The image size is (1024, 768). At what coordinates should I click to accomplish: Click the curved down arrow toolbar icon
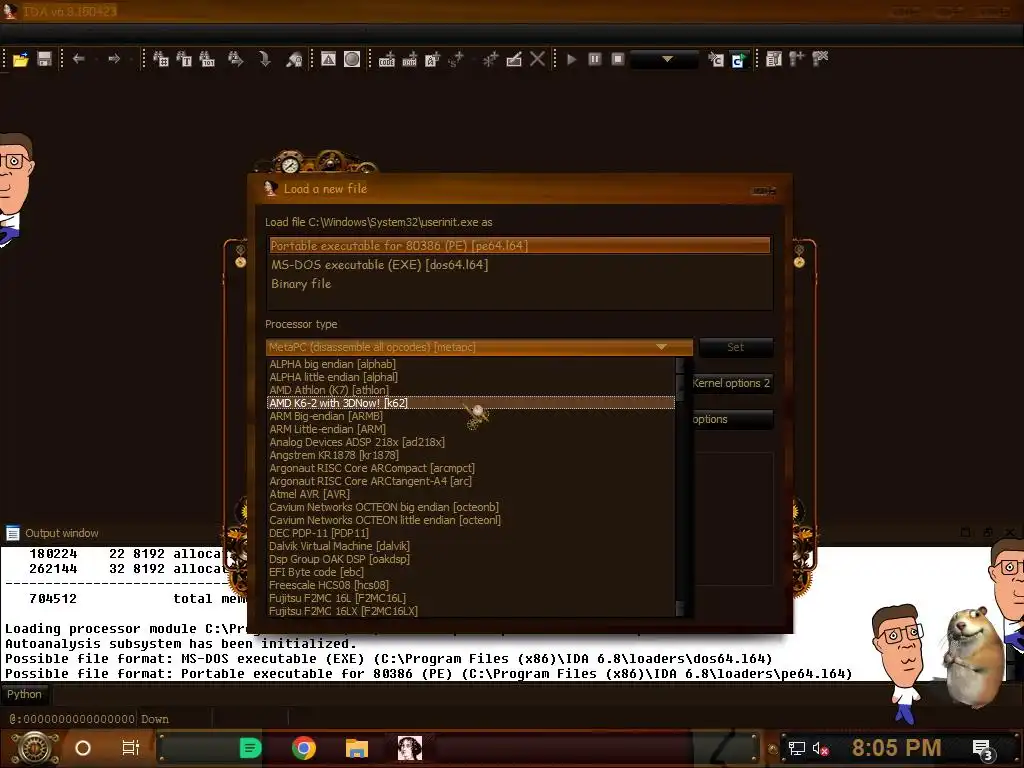pos(264,59)
